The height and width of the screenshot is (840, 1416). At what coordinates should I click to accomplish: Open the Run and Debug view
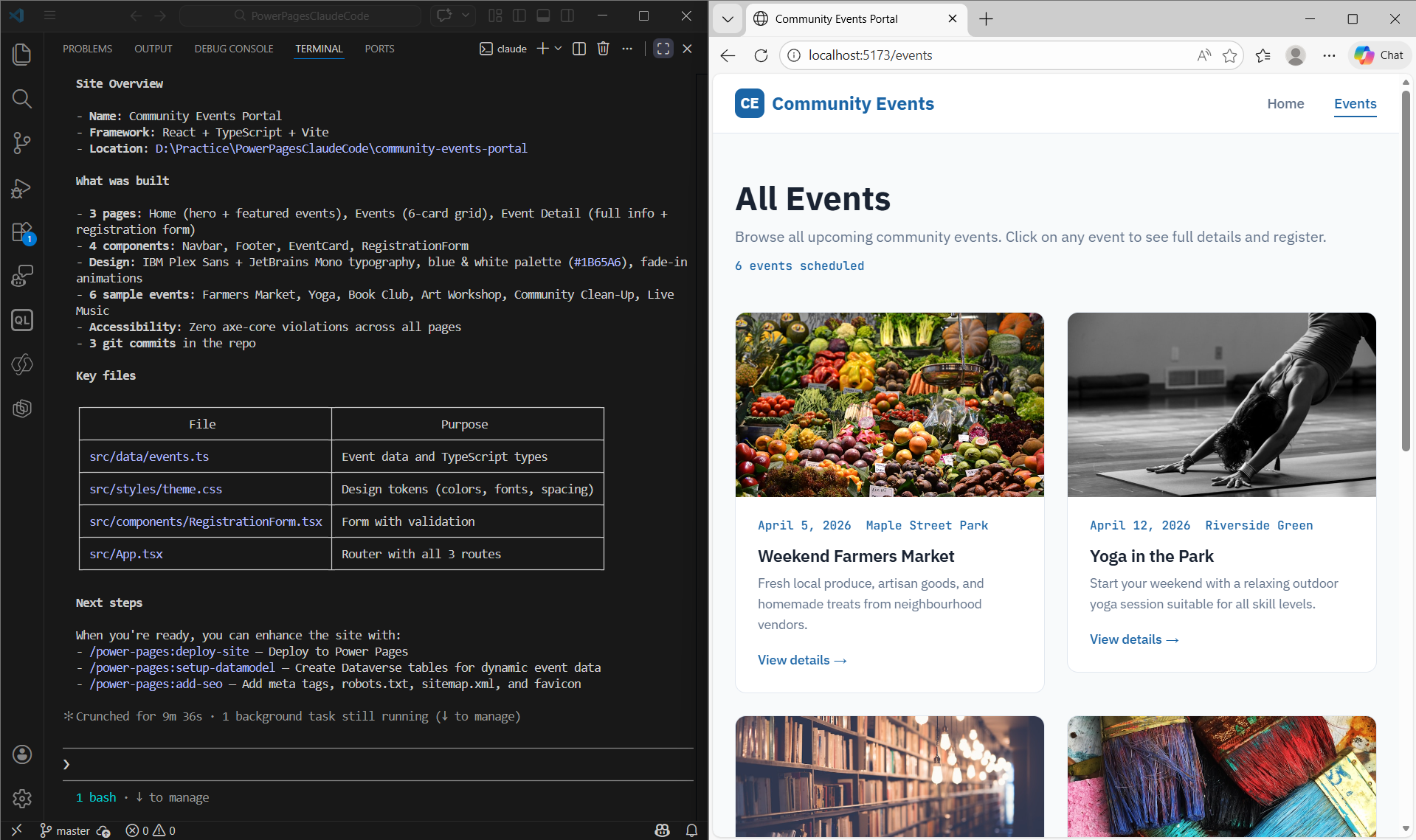[22, 188]
